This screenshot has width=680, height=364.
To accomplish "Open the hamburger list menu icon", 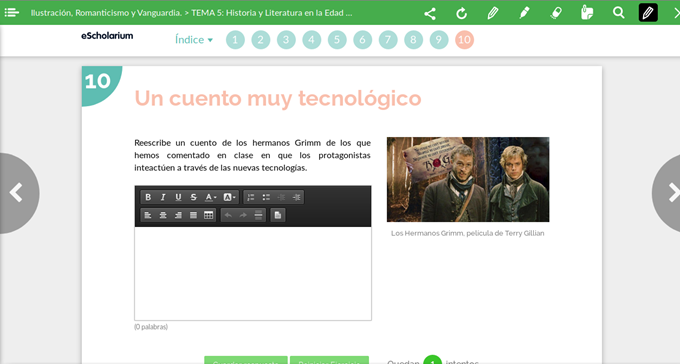I will pos(12,13).
